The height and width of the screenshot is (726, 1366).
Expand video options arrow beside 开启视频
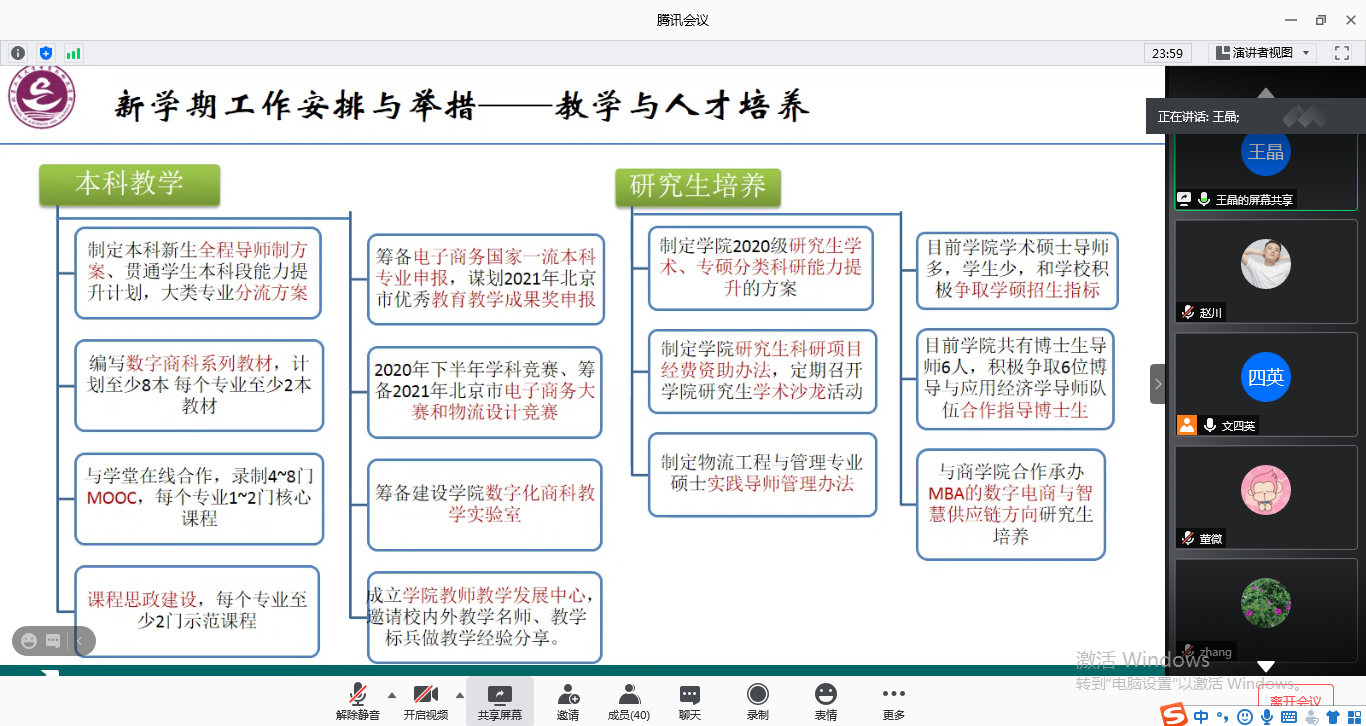(460, 694)
